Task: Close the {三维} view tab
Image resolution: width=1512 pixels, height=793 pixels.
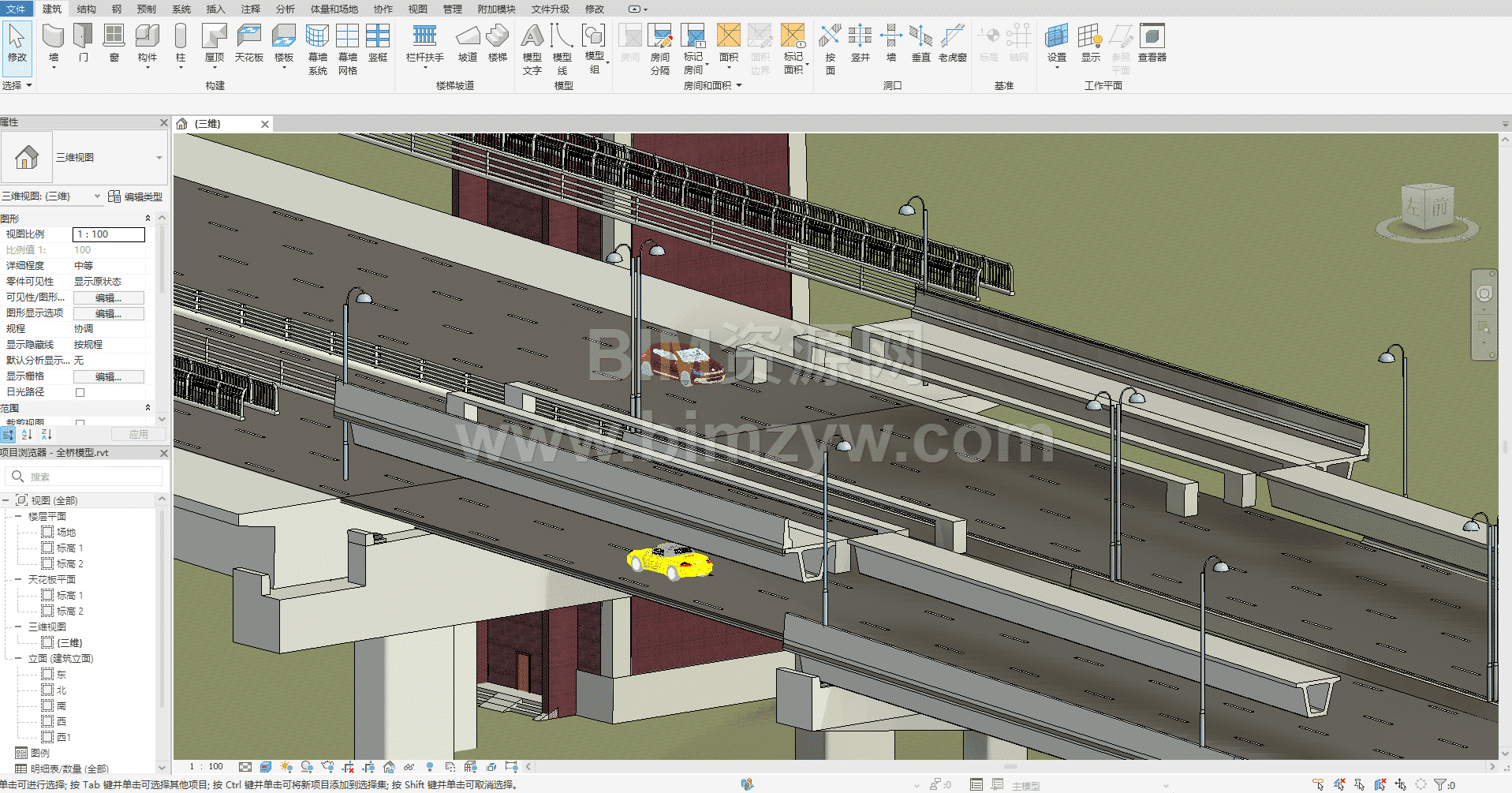Action: pyautogui.click(x=265, y=124)
